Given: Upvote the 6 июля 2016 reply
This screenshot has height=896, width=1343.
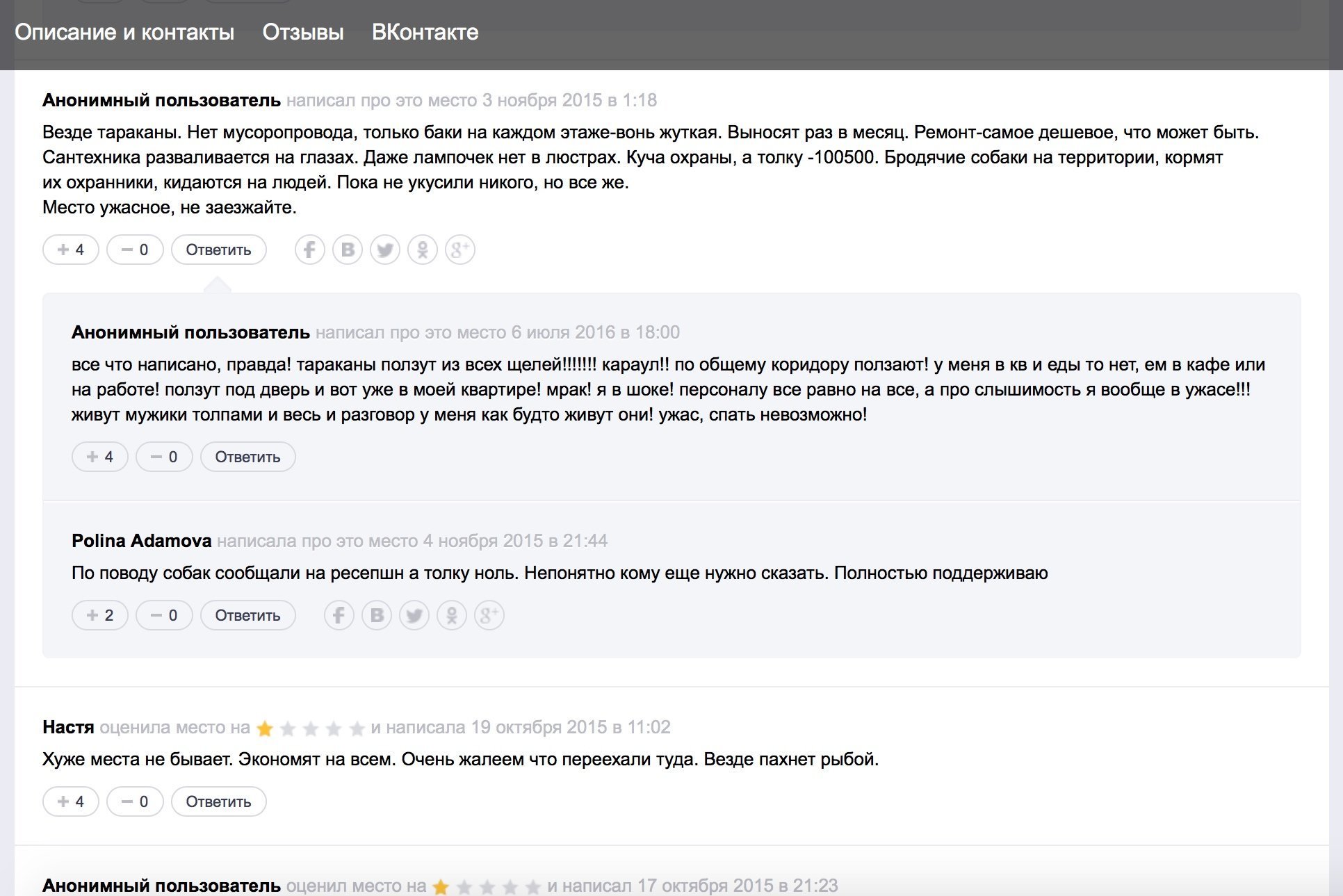Looking at the screenshot, I should 100,457.
